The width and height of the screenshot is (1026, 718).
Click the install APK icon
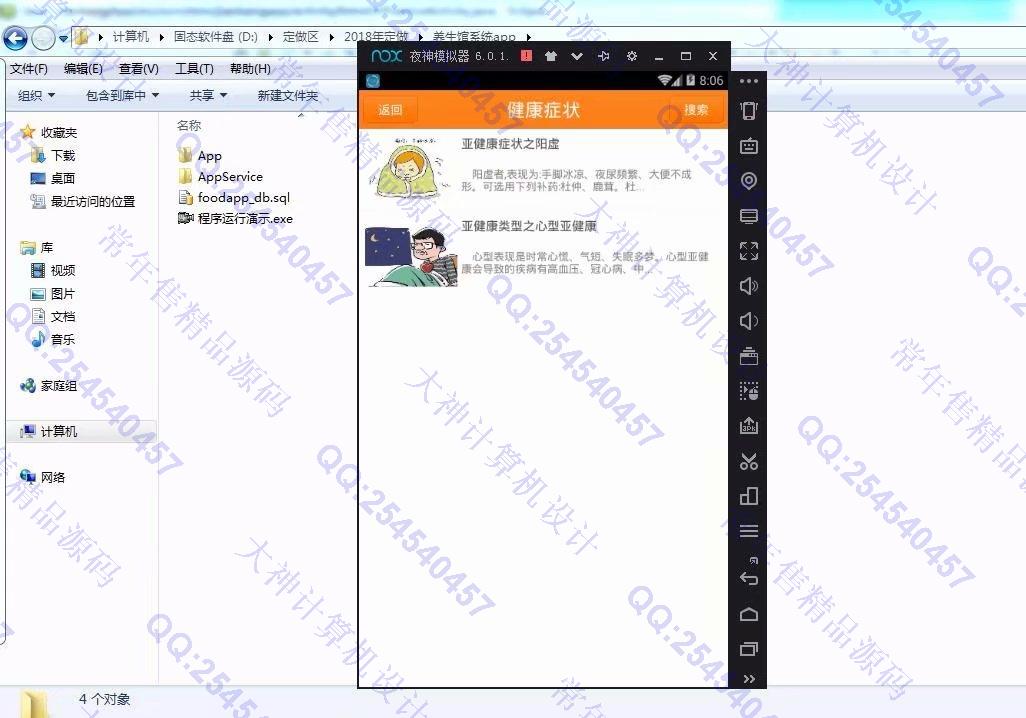pos(748,426)
